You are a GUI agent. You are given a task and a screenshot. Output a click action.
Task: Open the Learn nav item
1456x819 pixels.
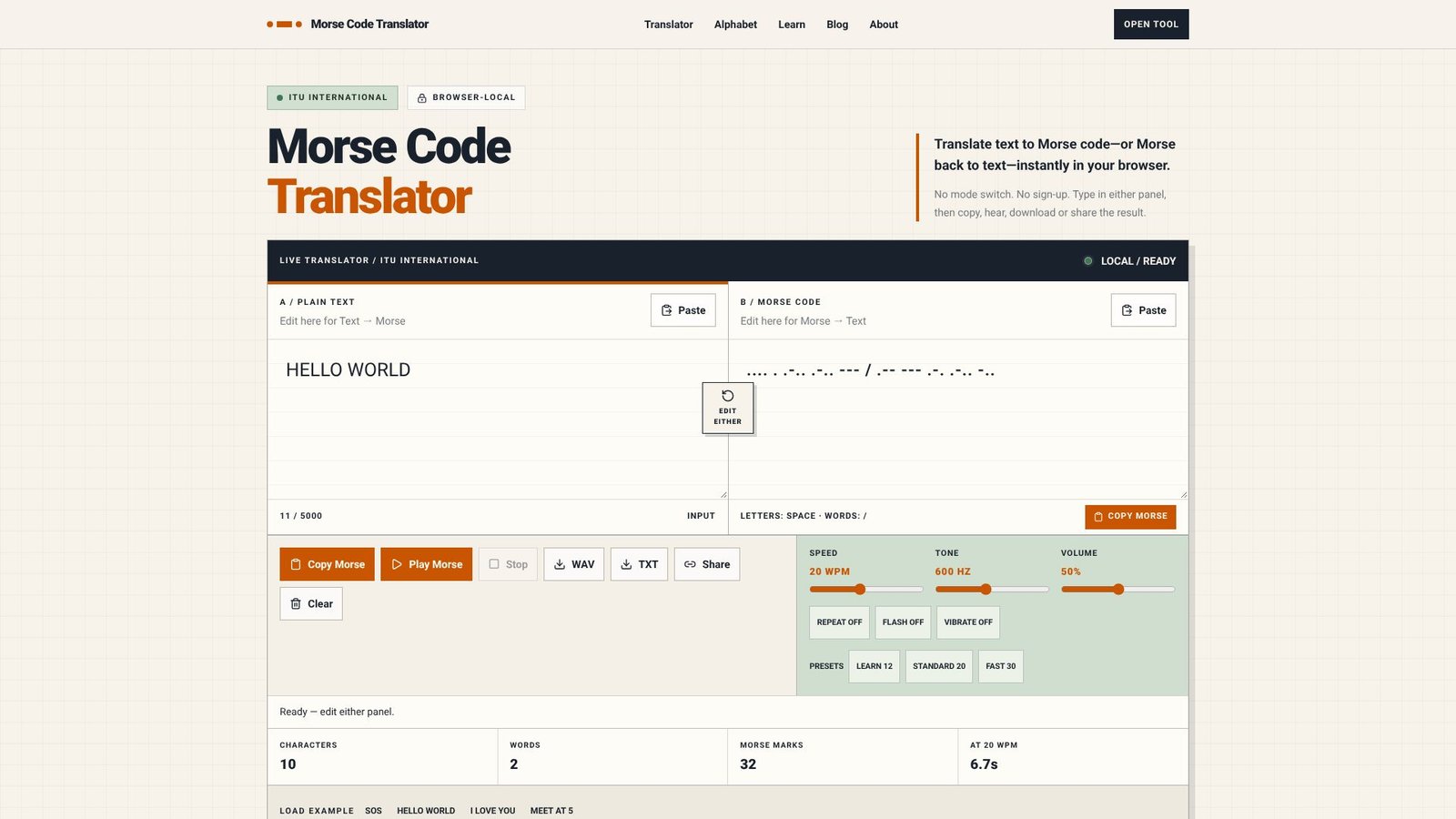(x=792, y=25)
